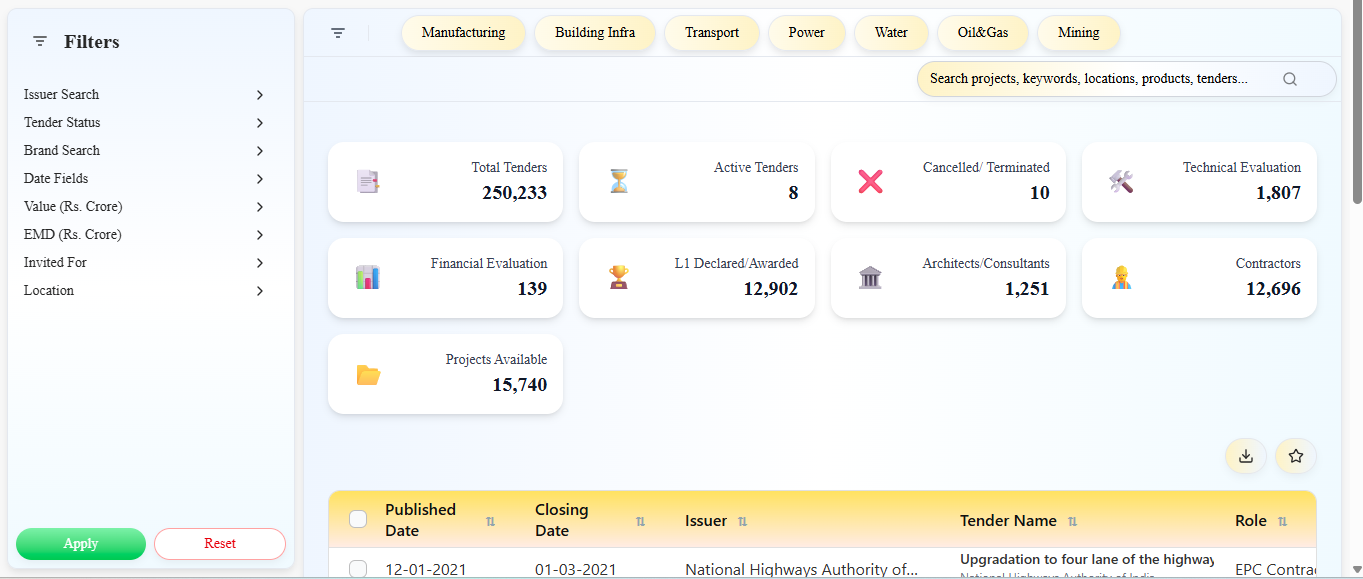Select the Manufacturing category tab
Screen dimensions: 1363x579
click(463, 33)
